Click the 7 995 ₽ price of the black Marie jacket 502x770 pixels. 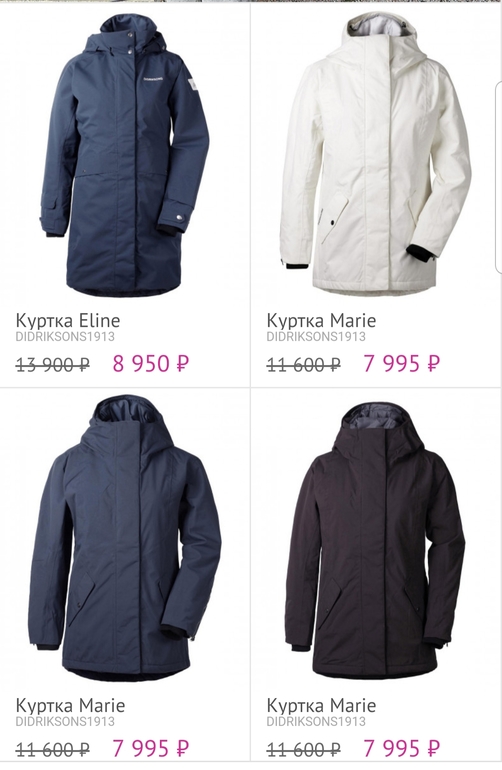tap(402, 749)
